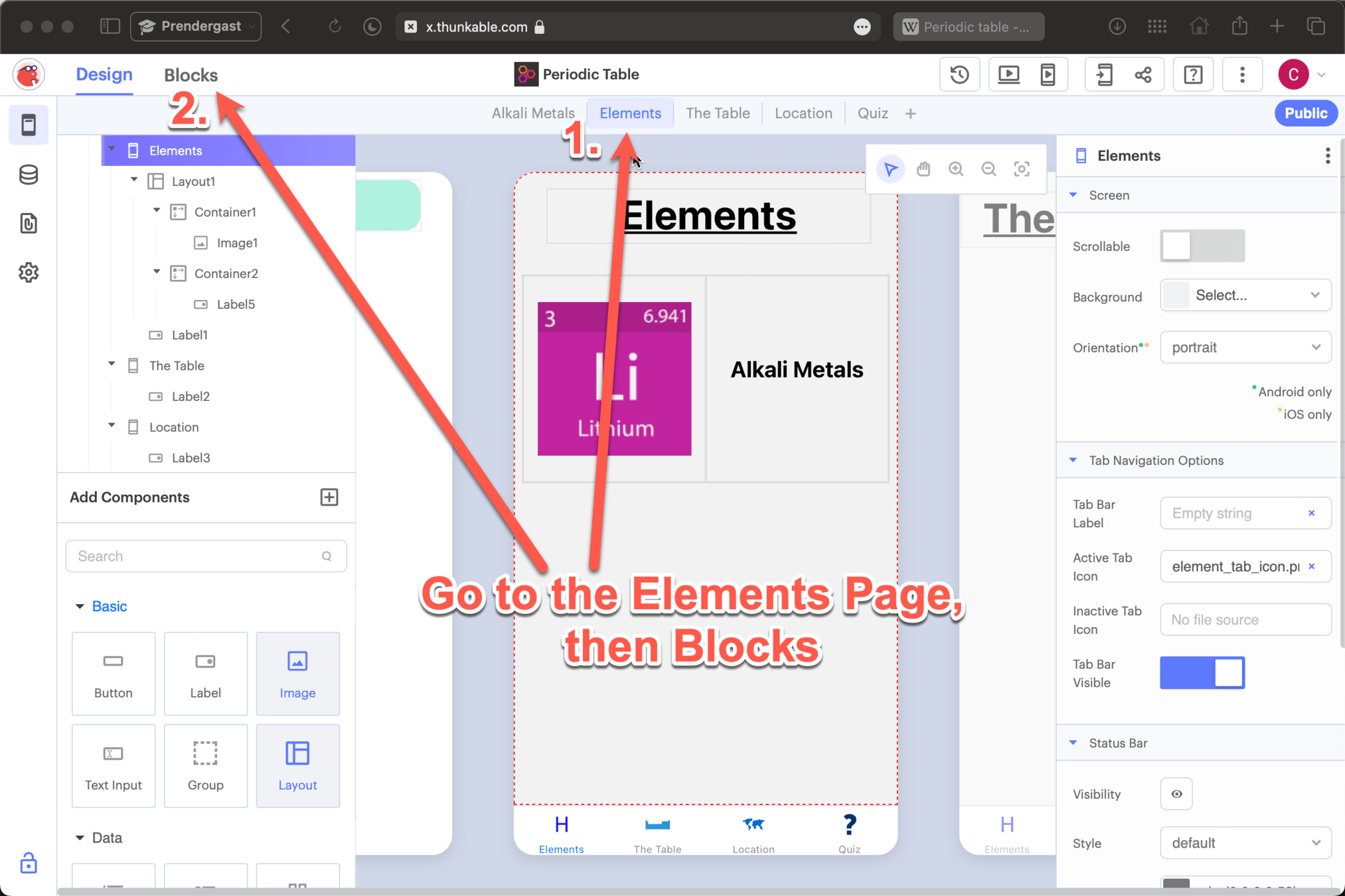1345x896 pixels.
Task: Collapse Tab Navigation Options section
Action: (1073, 460)
